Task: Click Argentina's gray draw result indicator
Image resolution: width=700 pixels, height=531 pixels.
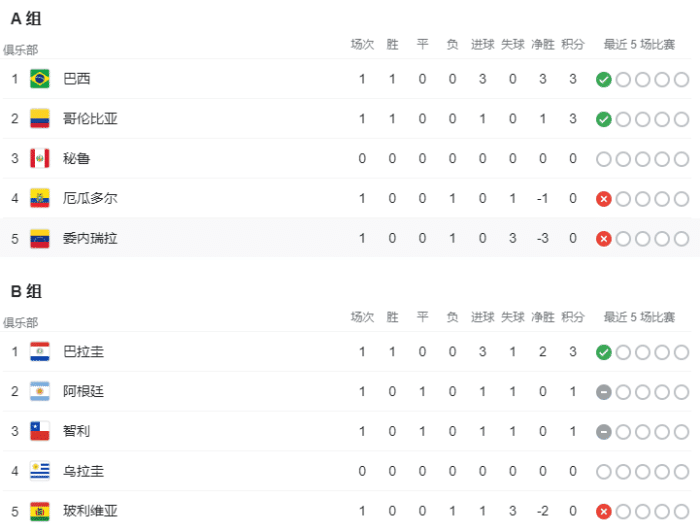Action: [603, 392]
